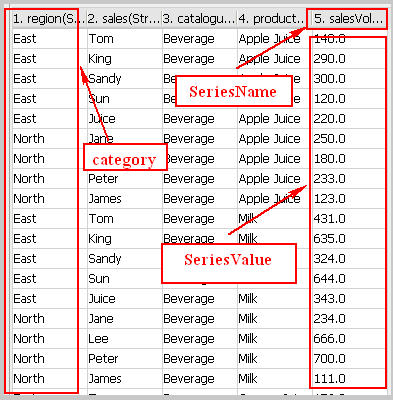
Task: Select the 431.0 sales volume cell
Action: pyautogui.click(x=349, y=219)
